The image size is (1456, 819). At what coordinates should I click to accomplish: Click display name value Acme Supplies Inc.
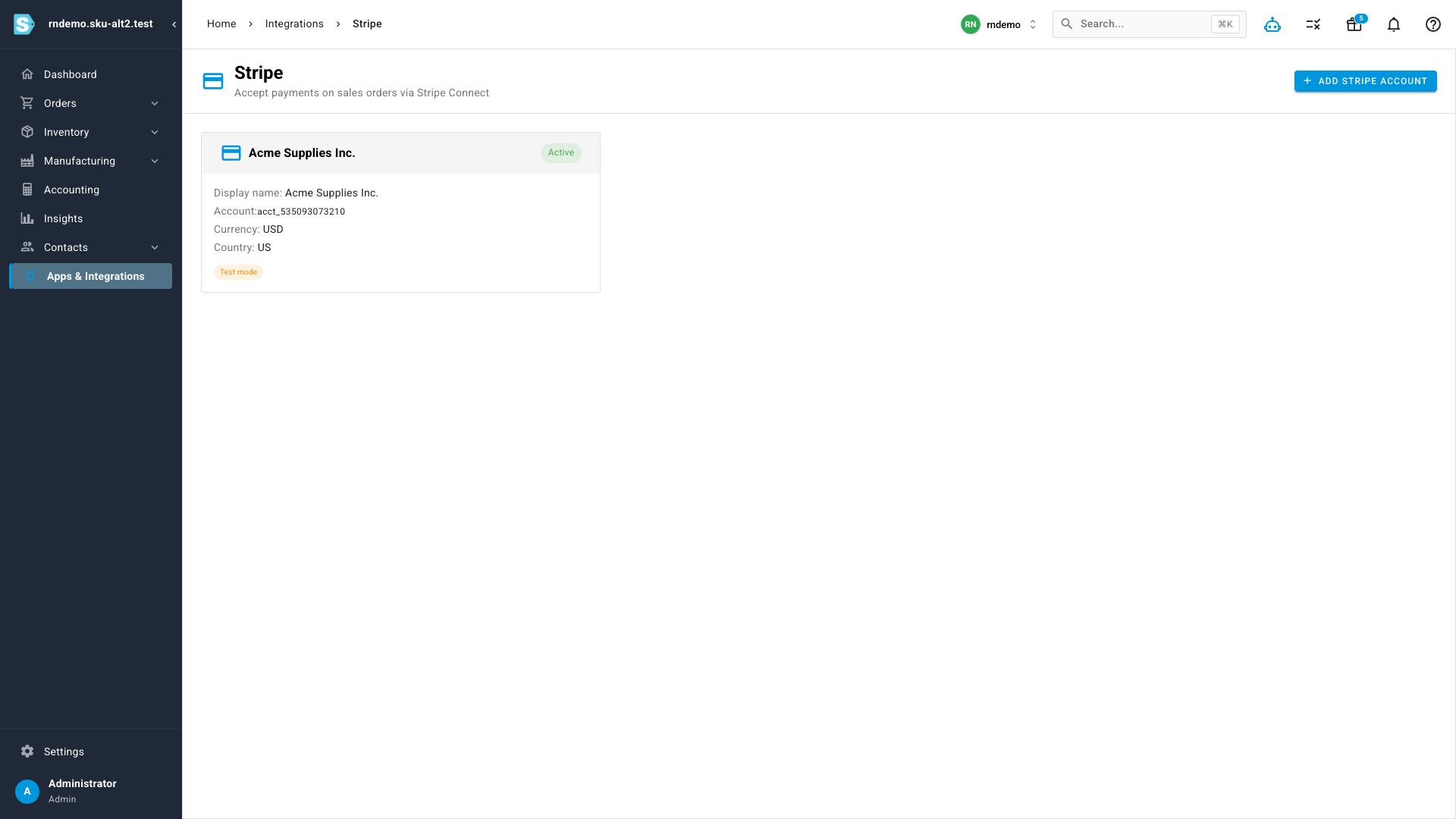pyautogui.click(x=331, y=193)
